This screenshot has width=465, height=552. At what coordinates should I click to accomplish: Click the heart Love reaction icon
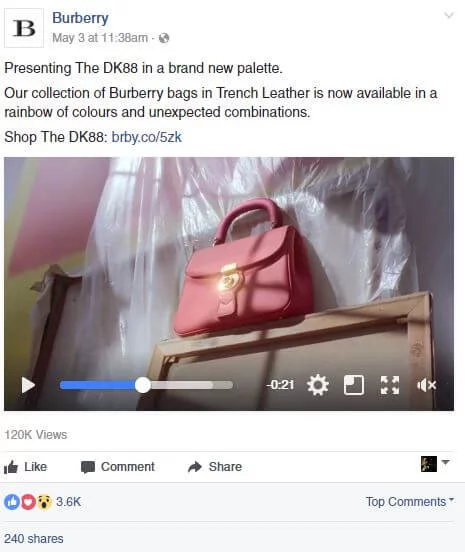[x=28, y=502]
